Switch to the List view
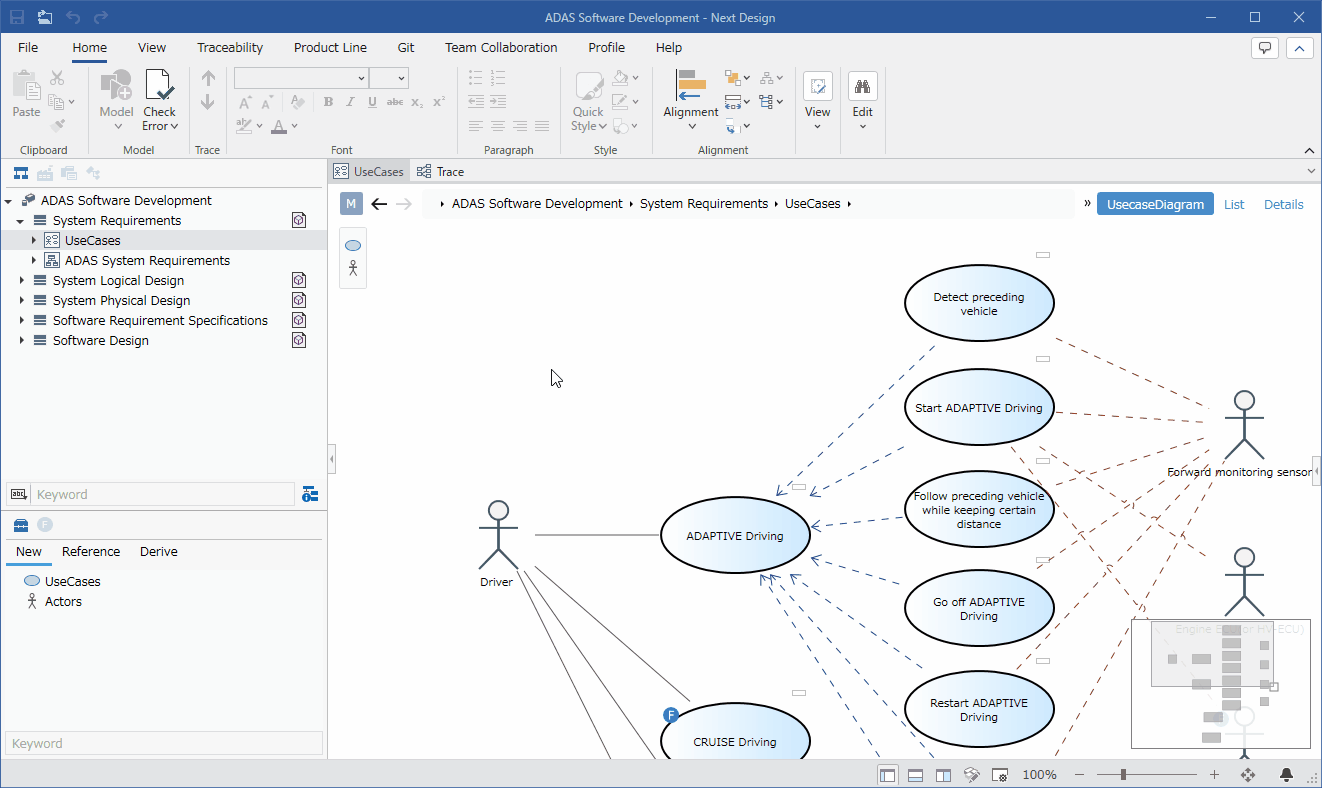The width and height of the screenshot is (1322, 788). (x=1234, y=204)
